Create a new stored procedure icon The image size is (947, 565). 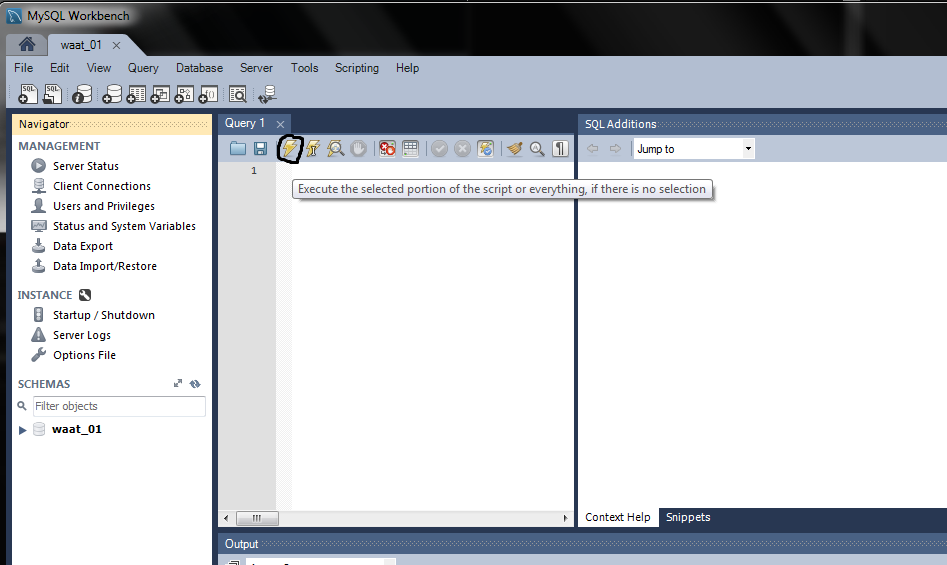tap(184, 94)
